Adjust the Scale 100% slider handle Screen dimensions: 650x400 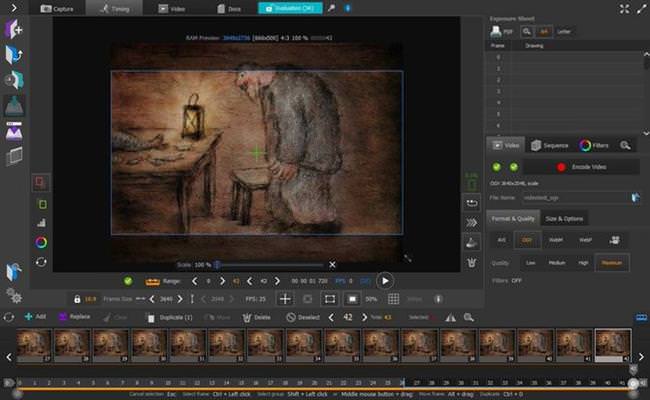(x=217, y=264)
